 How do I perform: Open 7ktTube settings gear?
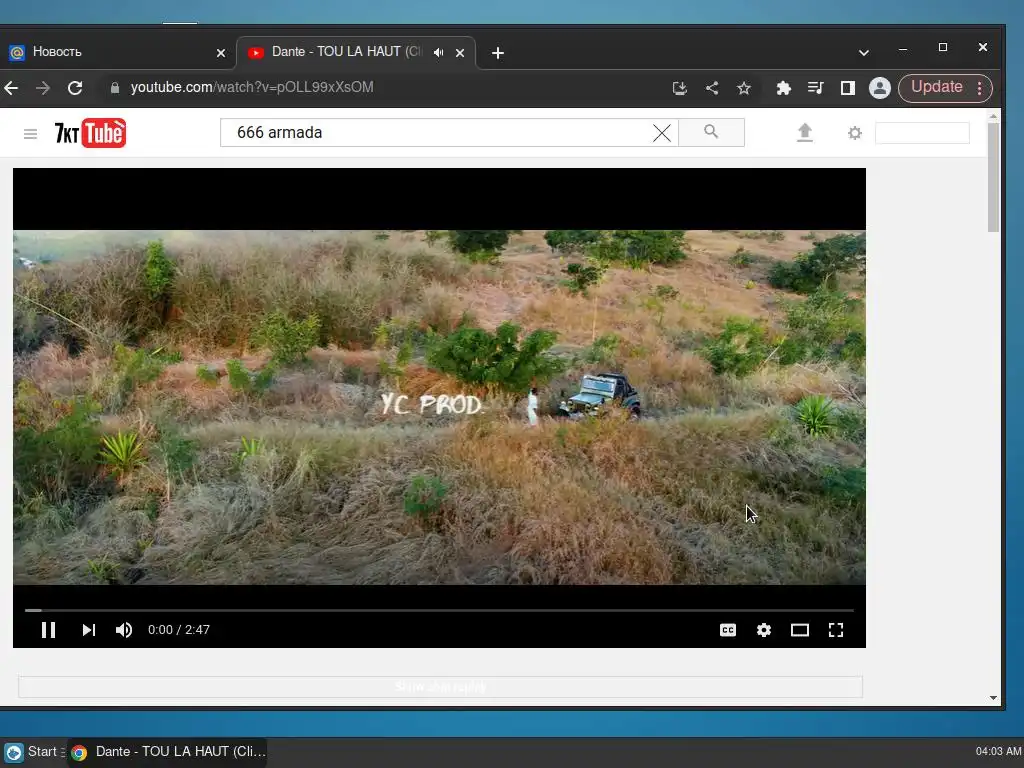(854, 133)
